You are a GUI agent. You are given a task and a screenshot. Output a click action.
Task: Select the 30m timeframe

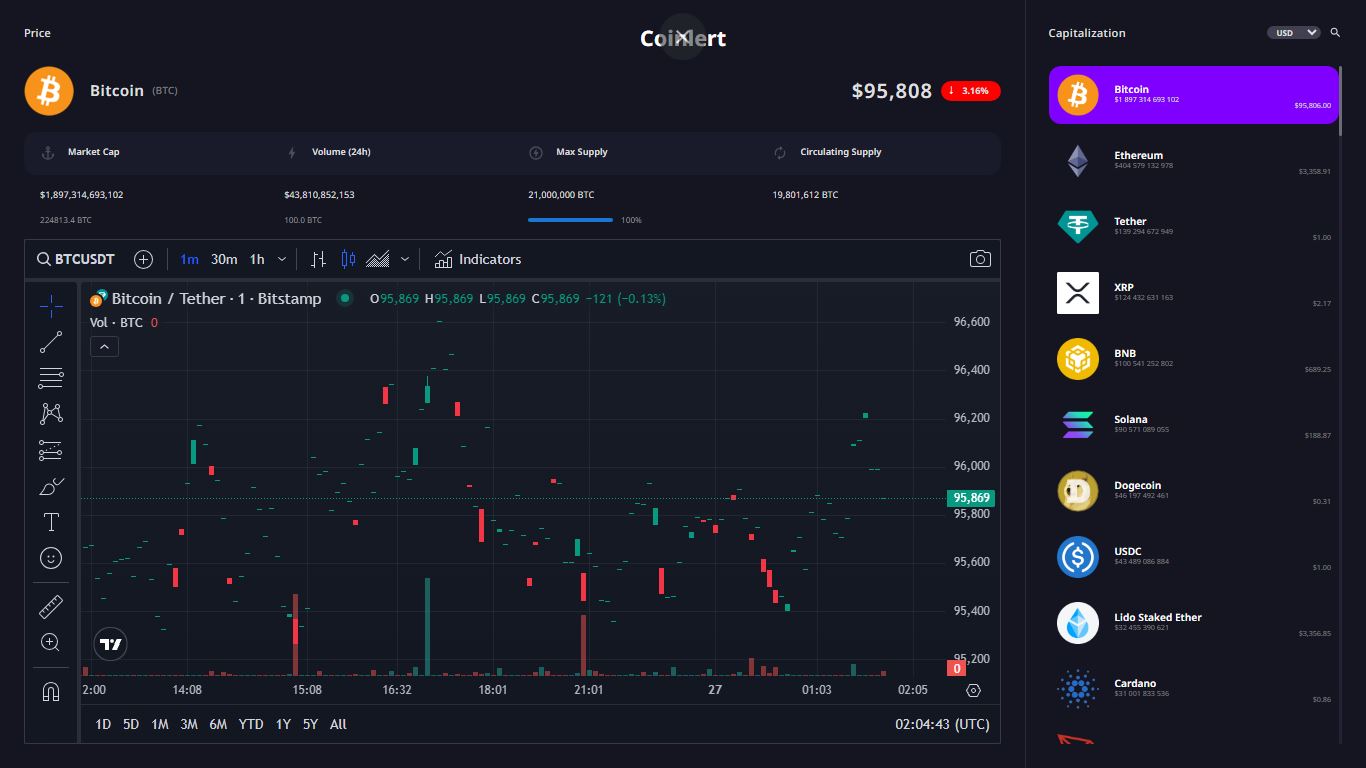(x=224, y=259)
